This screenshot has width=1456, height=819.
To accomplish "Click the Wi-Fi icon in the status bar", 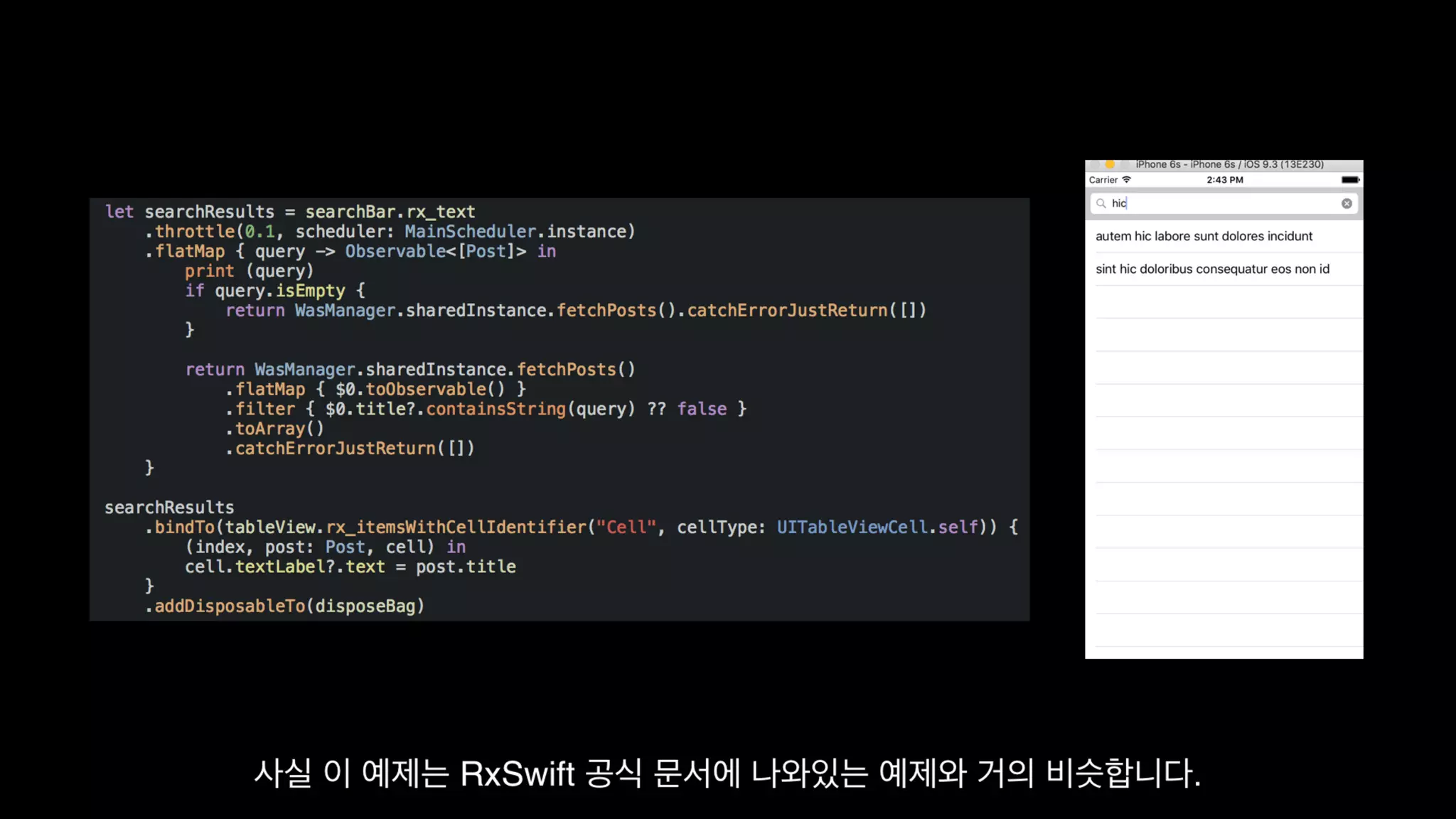I will point(1126,180).
